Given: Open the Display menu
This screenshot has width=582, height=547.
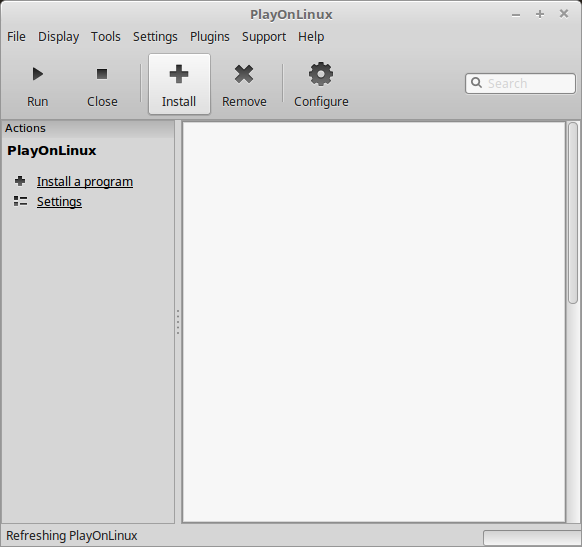Looking at the screenshot, I should pyautogui.click(x=59, y=37).
